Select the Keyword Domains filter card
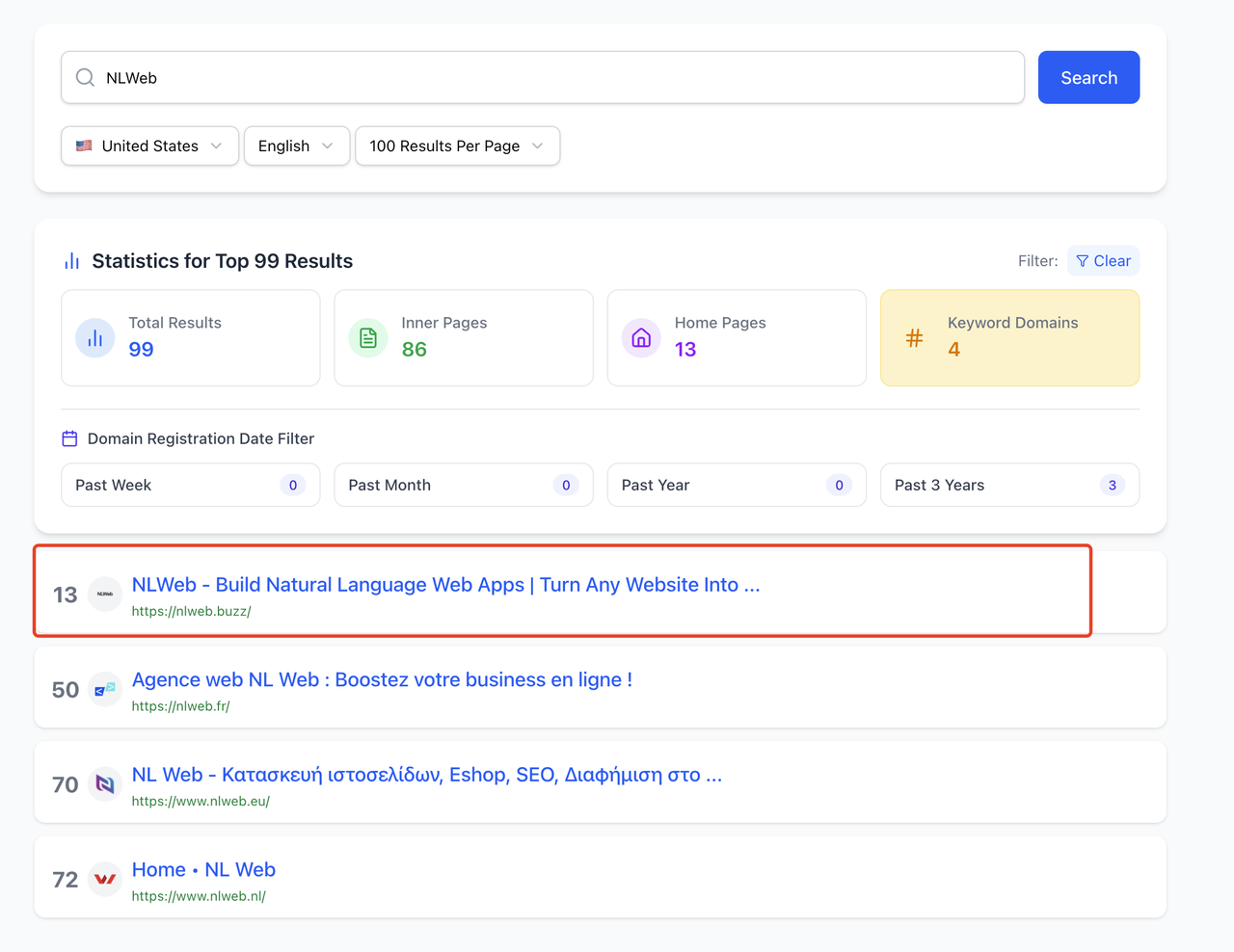The image size is (1234, 952). [x=1009, y=338]
